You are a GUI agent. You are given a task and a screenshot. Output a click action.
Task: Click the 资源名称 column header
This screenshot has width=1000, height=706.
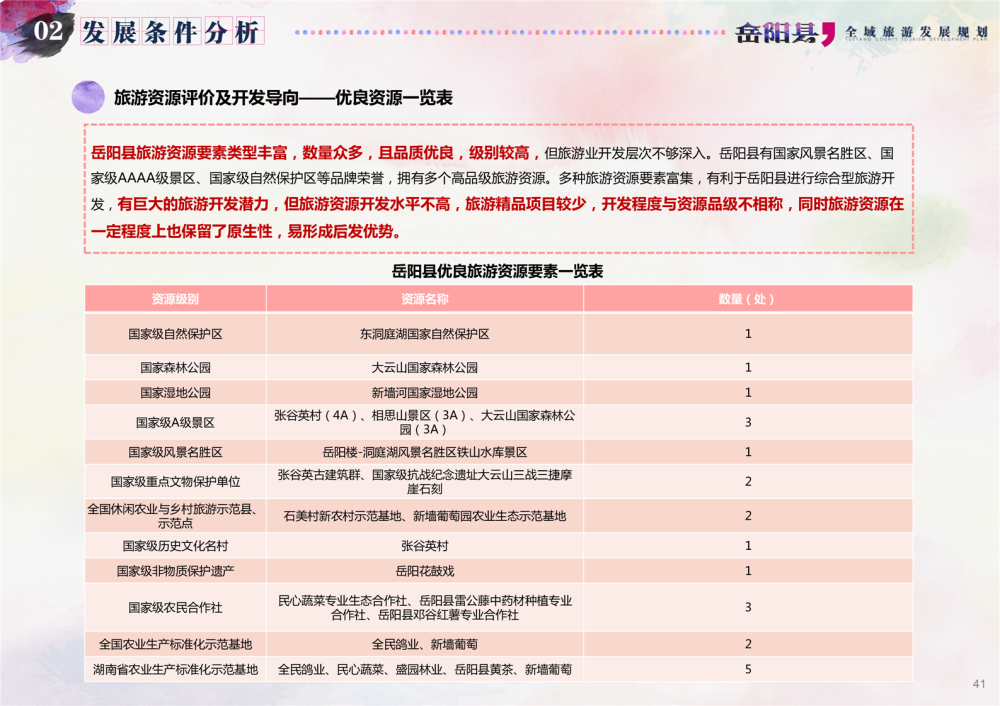[x=424, y=299]
